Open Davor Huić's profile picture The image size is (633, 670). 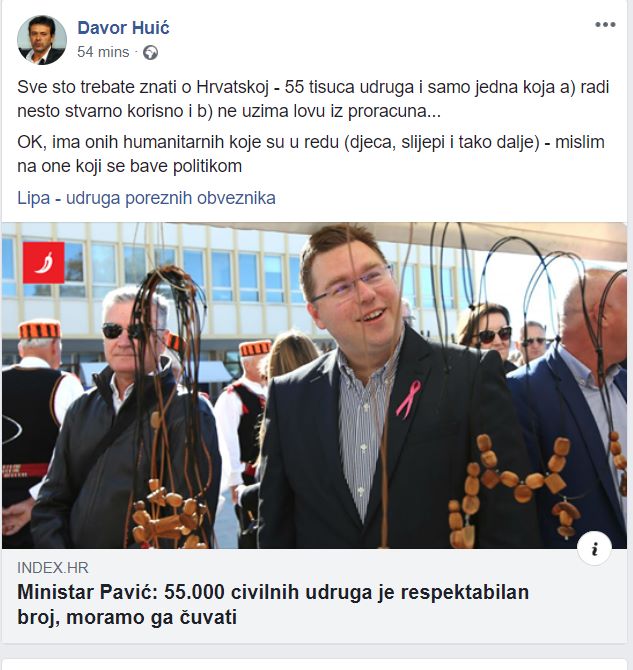(x=41, y=40)
